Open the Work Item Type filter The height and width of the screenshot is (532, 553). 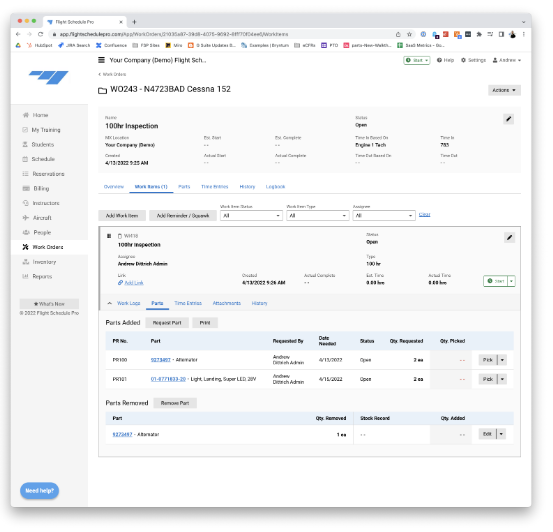click(x=317, y=216)
